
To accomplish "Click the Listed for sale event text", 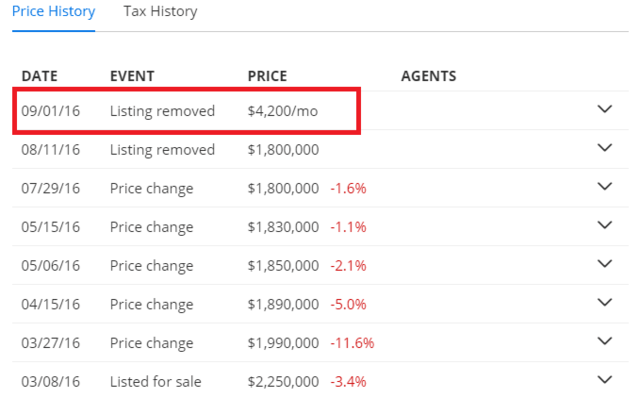I will (x=156, y=382).
